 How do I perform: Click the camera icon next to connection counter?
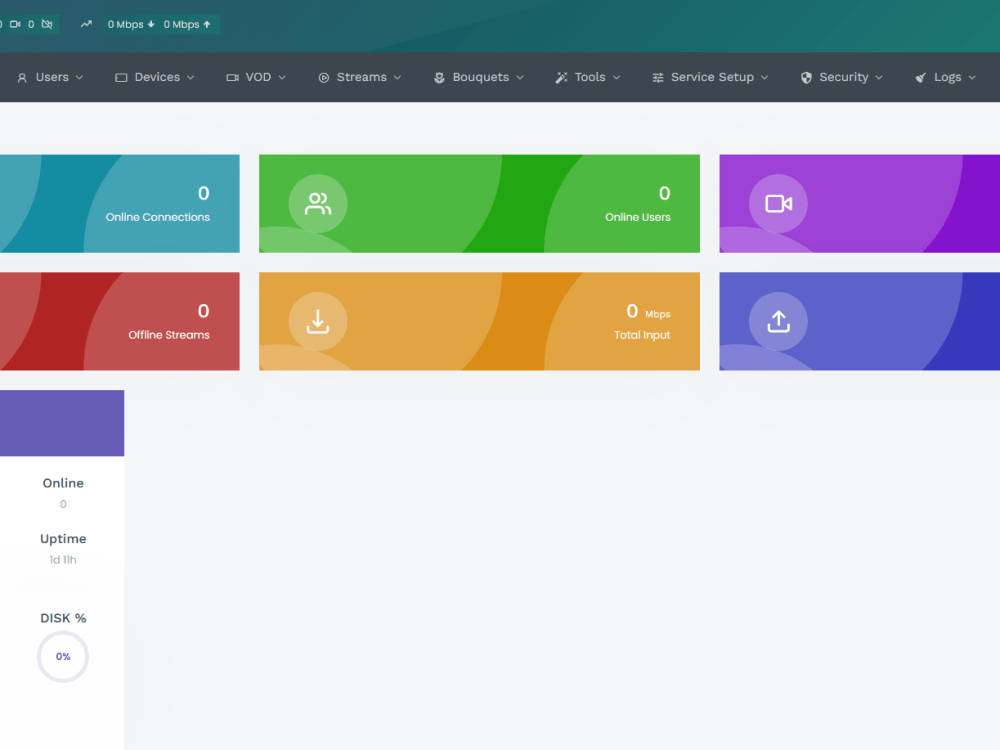tap(15, 23)
